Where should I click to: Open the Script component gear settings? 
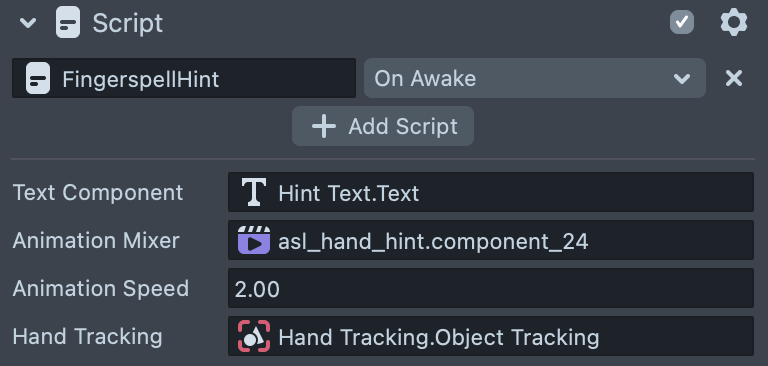[734, 22]
